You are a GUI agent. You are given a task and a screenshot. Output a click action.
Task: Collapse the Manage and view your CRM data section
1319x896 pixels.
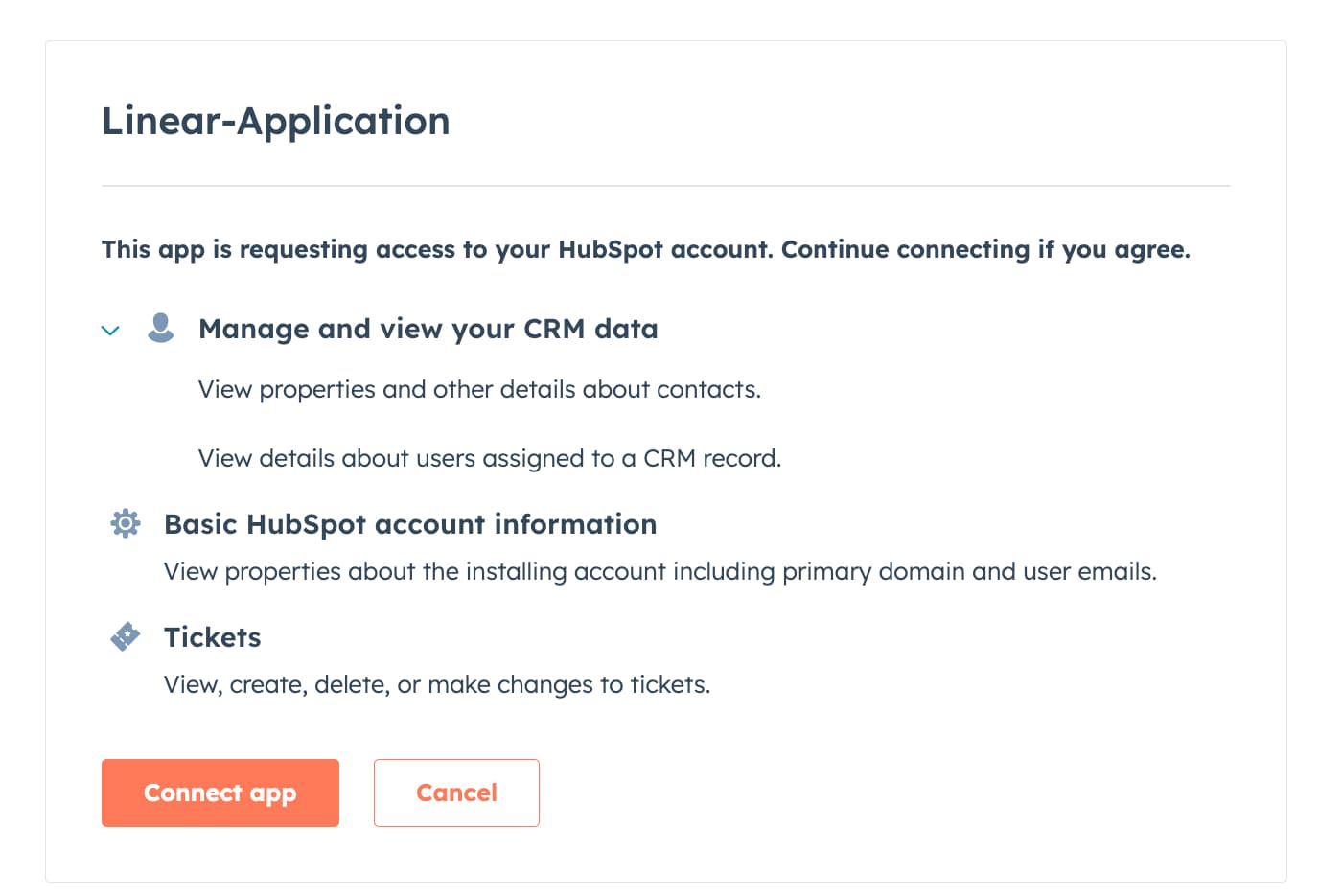point(110,331)
